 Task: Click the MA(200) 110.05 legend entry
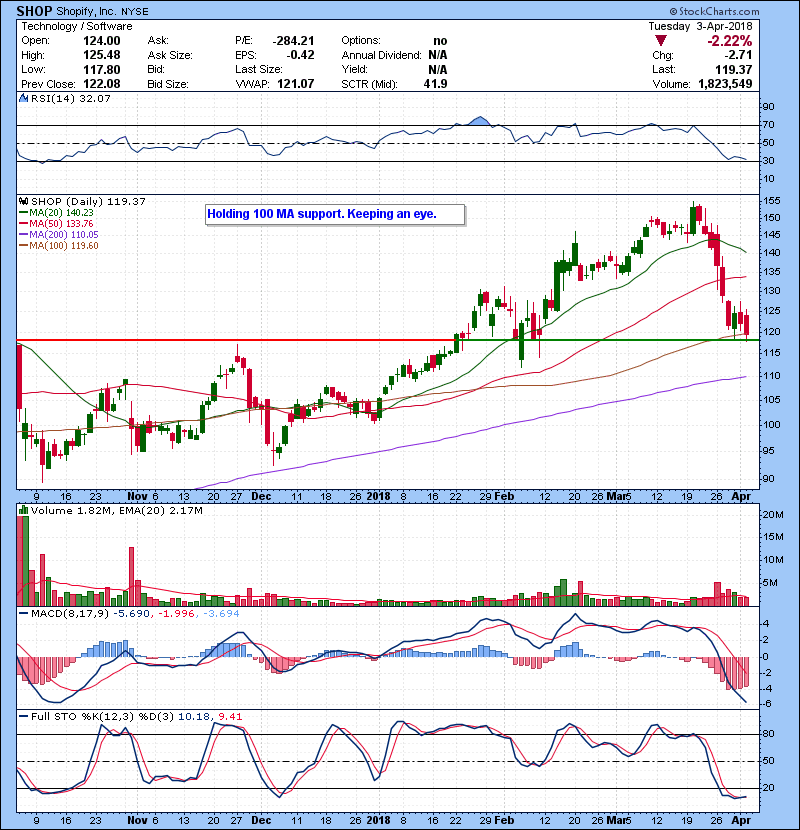tap(59, 234)
